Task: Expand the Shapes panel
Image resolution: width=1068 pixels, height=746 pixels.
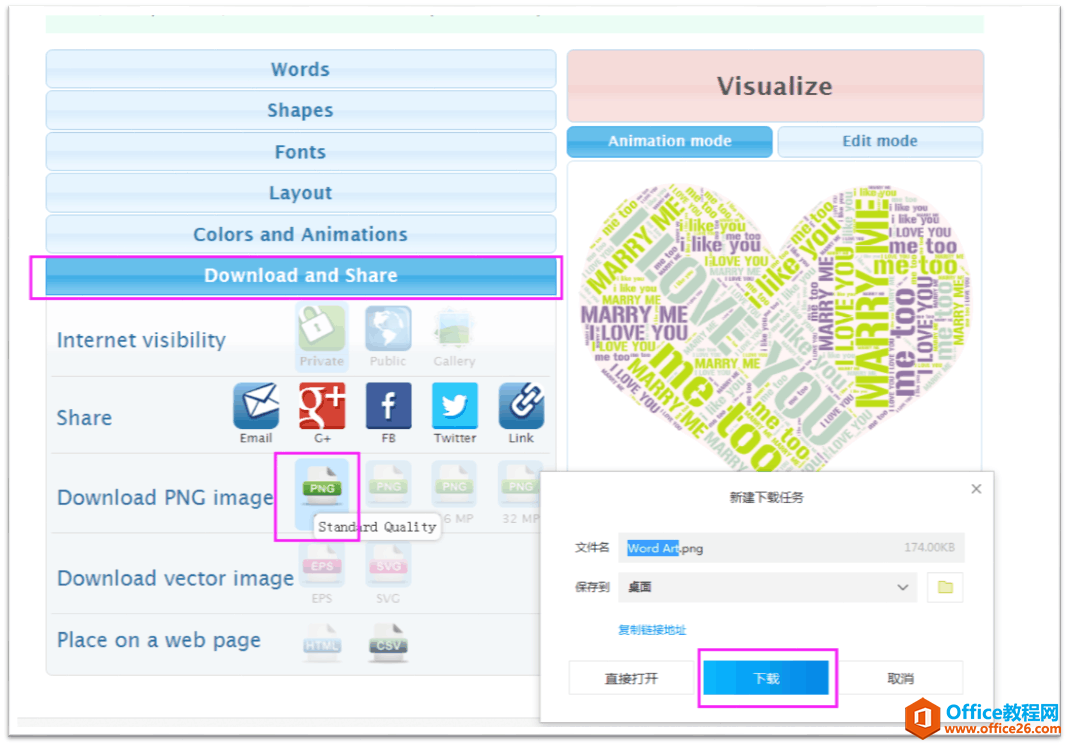Action: tap(300, 110)
